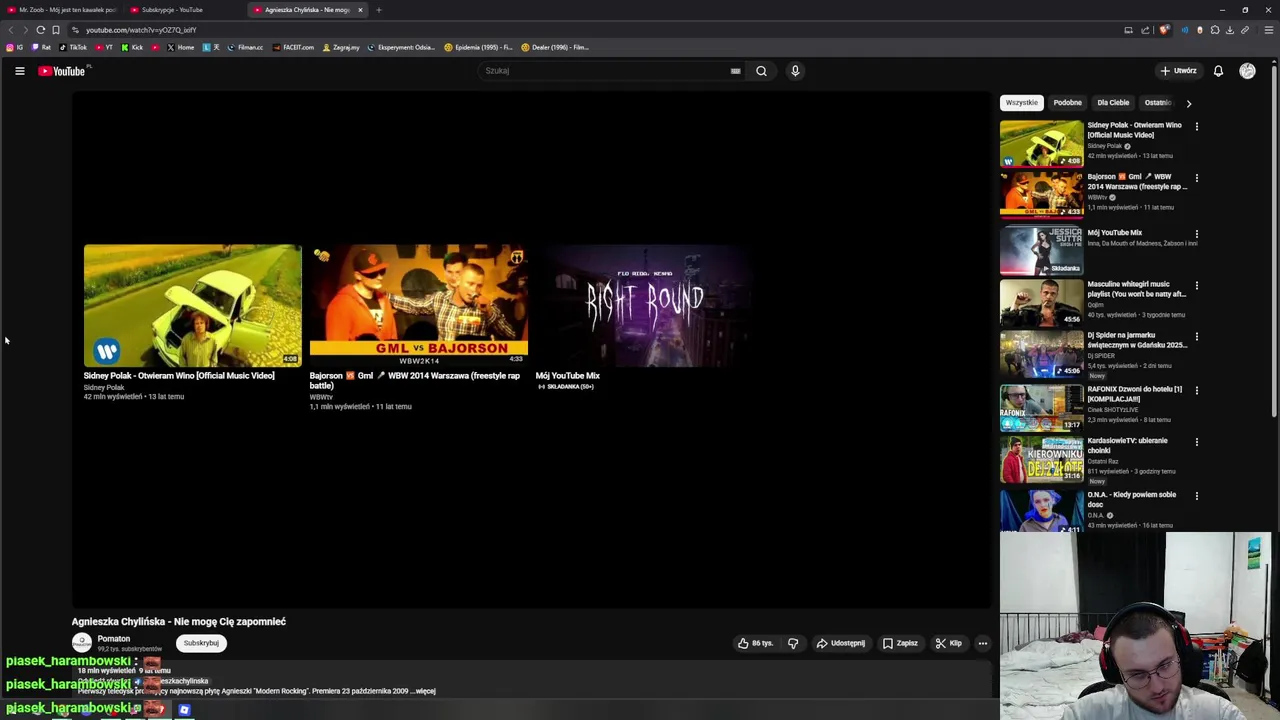Open options for Dj Spider sidebar video
1280x720 pixels.
pyautogui.click(x=1196, y=337)
